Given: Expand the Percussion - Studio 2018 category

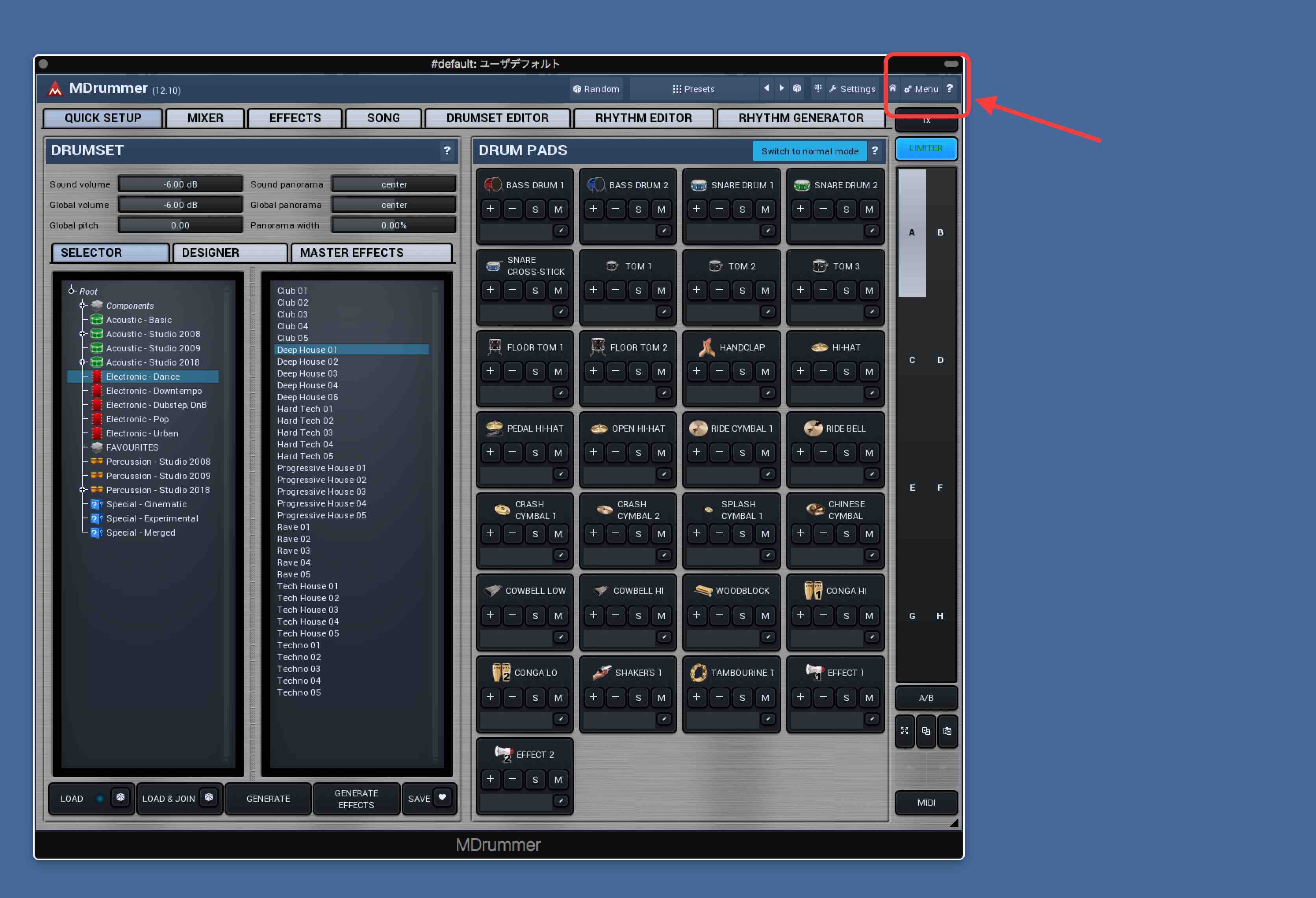Looking at the screenshot, I should pyautogui.click(x=82, y=490).
